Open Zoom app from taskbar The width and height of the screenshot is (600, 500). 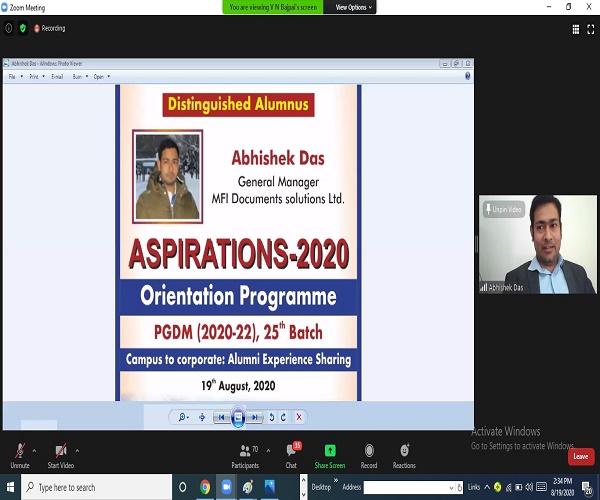pyautogui.click(x=227, y=487)
